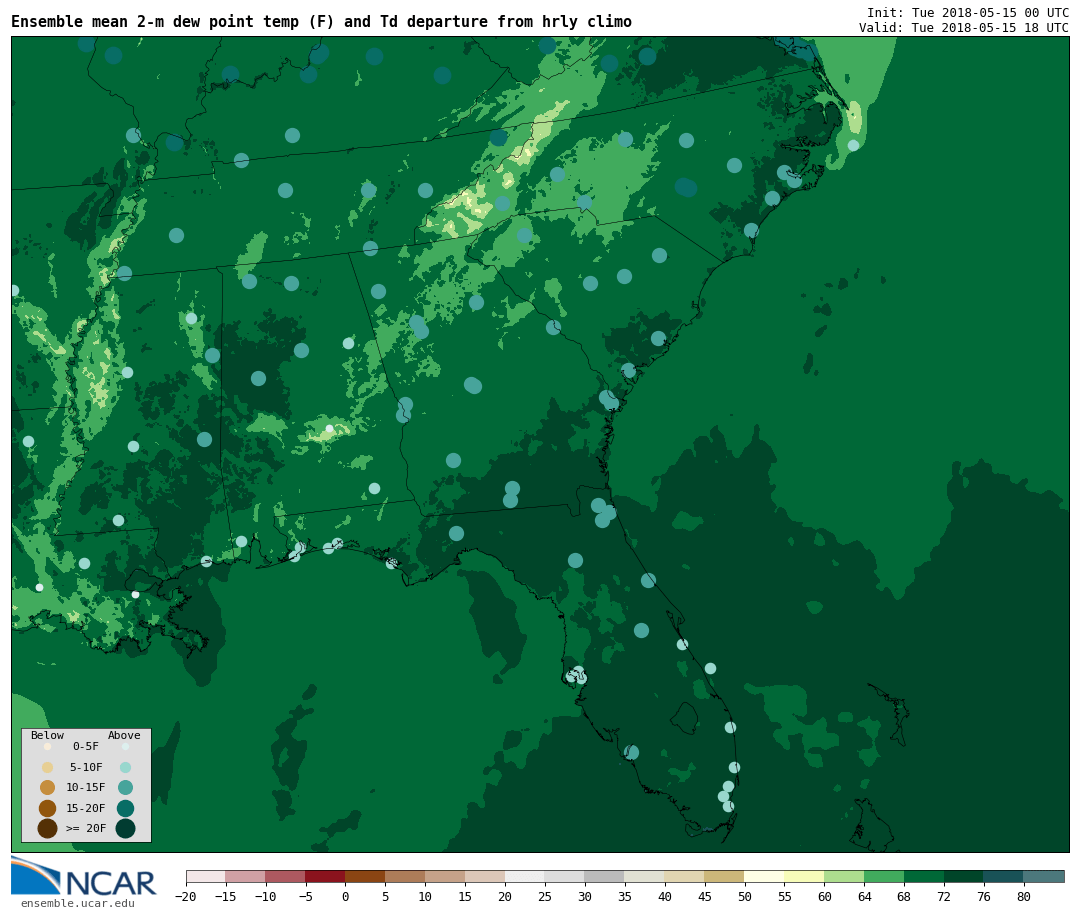Pick the Below >= 20F dark brown circle
The image size is (1080, 915).
click(48, 828)
